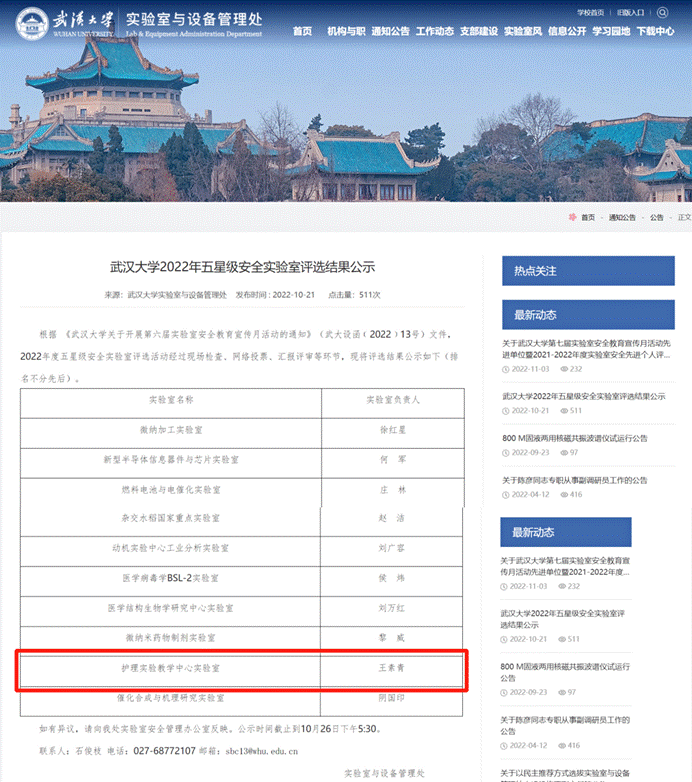
Task: Select 下载中心 from the top navigation
Action: pyautogui.click(x=654, y=31)
